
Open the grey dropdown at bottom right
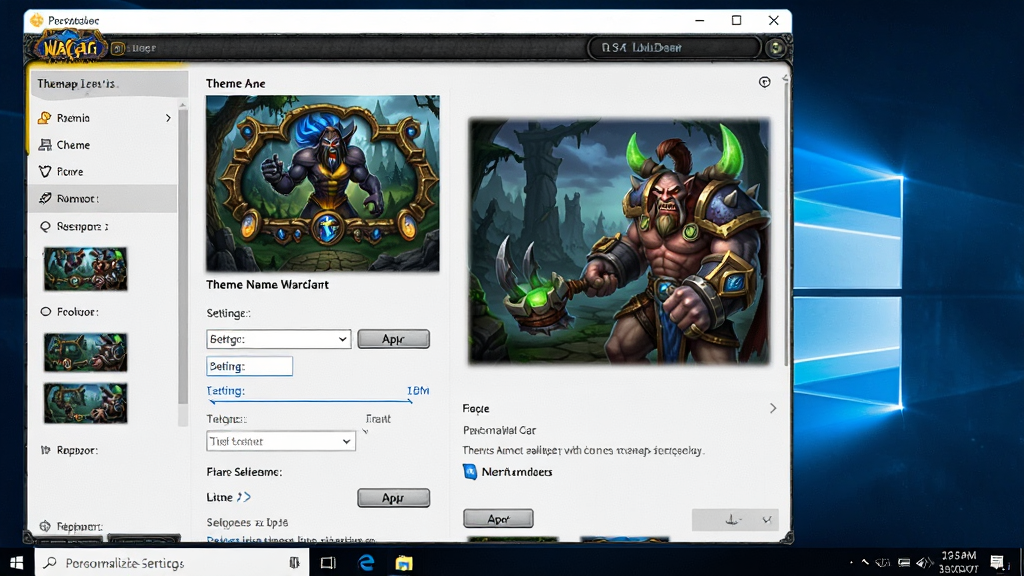(735, 520)
